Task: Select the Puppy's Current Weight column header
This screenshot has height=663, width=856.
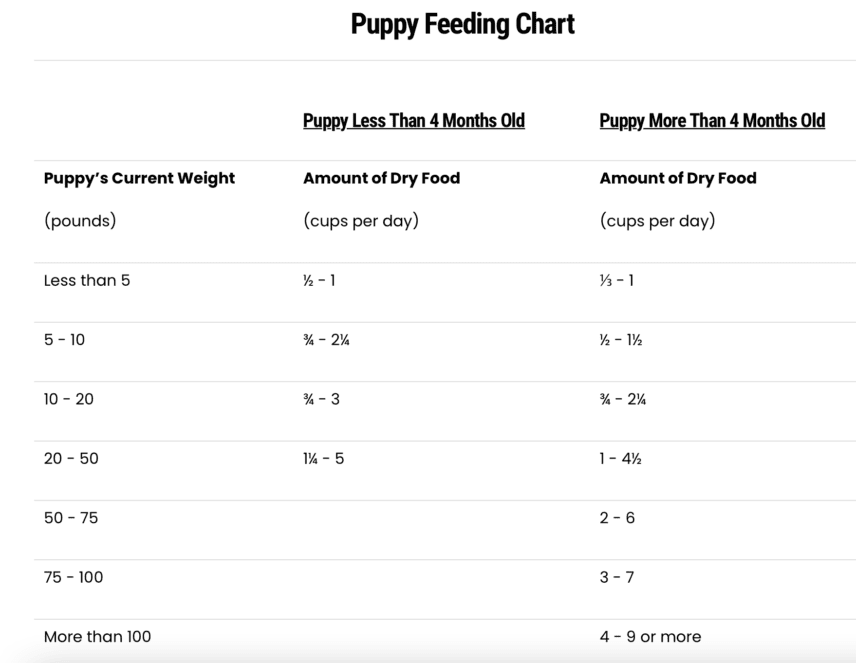Action: coord(139,178)
